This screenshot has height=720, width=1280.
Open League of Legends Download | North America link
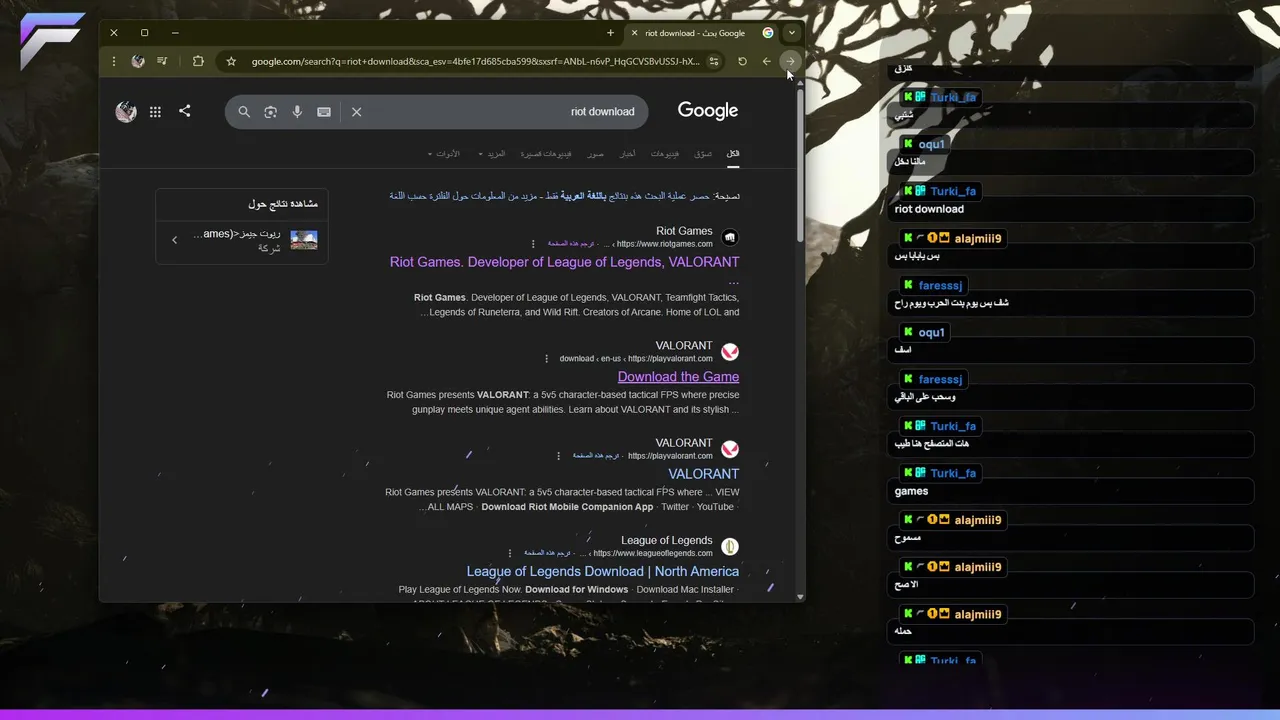click(x=603, y=571)
